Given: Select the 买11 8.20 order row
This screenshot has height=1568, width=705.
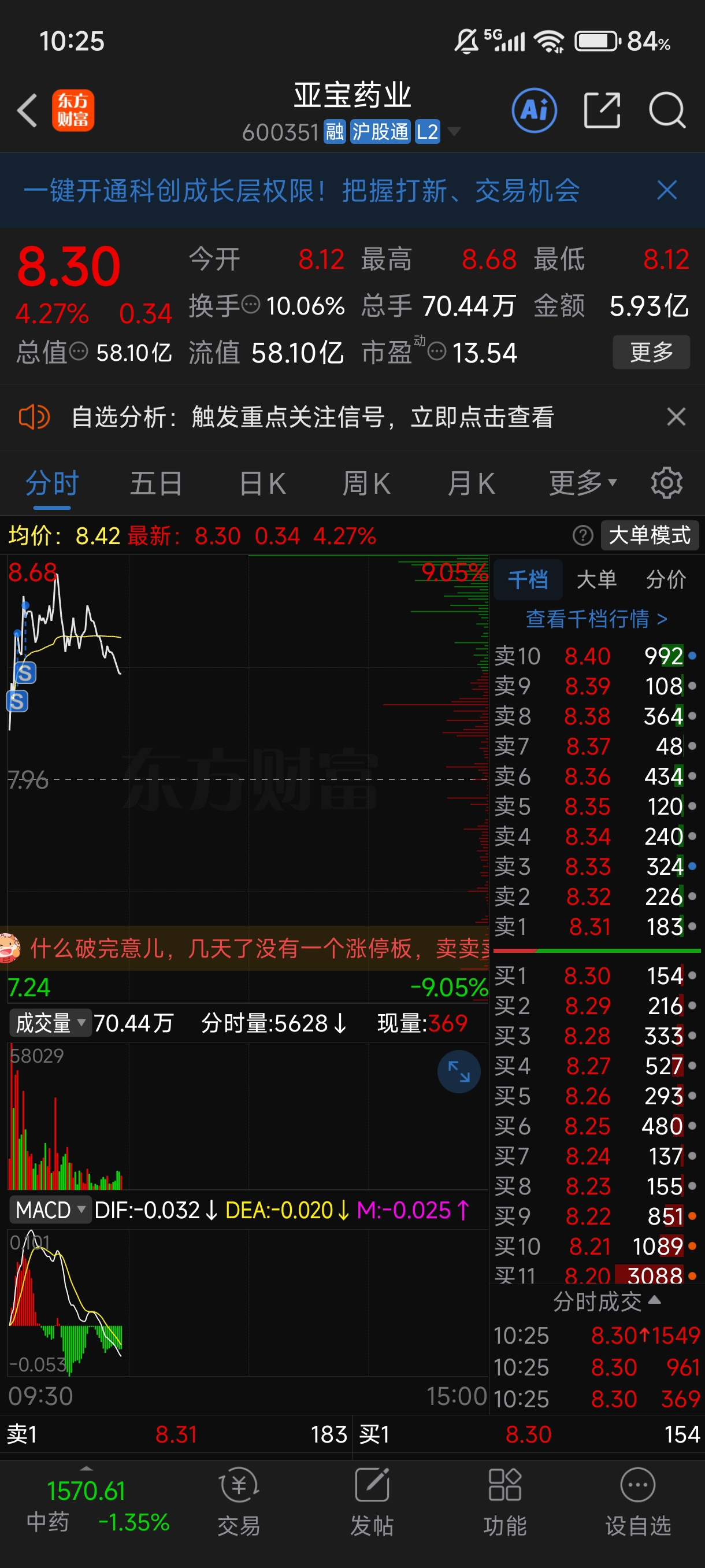Looking at the screenshot, I should point(597,1274).
